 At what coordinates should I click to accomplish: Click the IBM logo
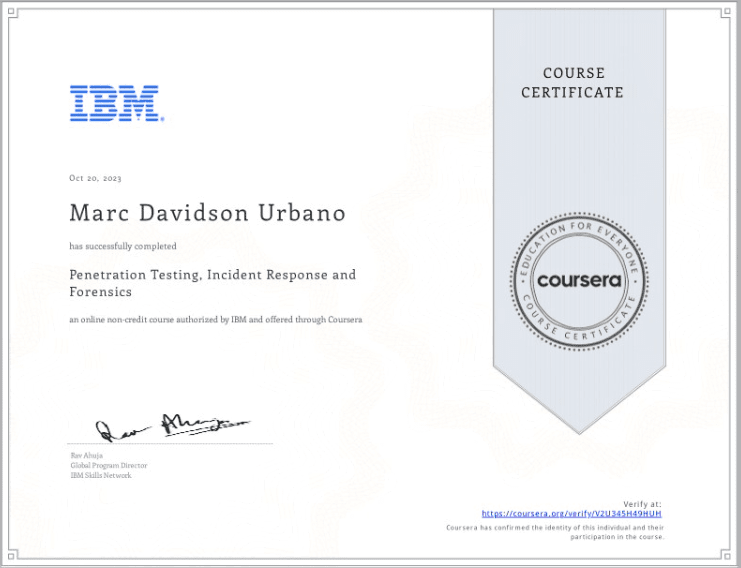click(117, 103)
